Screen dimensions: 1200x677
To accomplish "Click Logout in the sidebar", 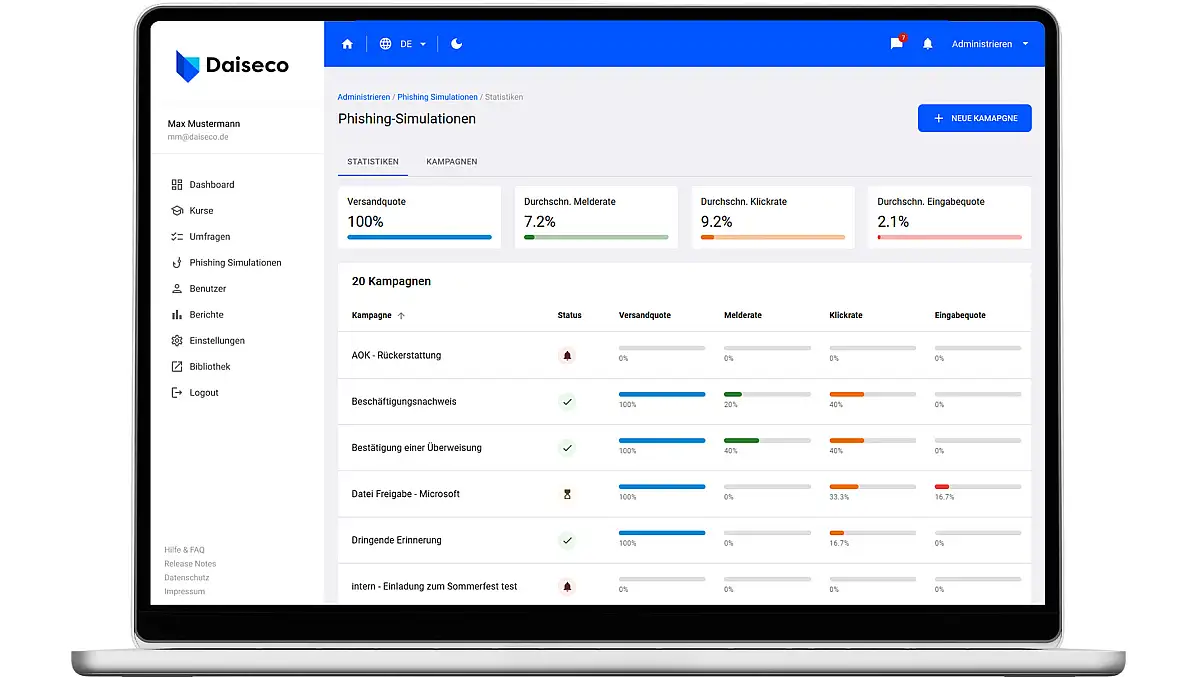I will click(x=203, y=393).
